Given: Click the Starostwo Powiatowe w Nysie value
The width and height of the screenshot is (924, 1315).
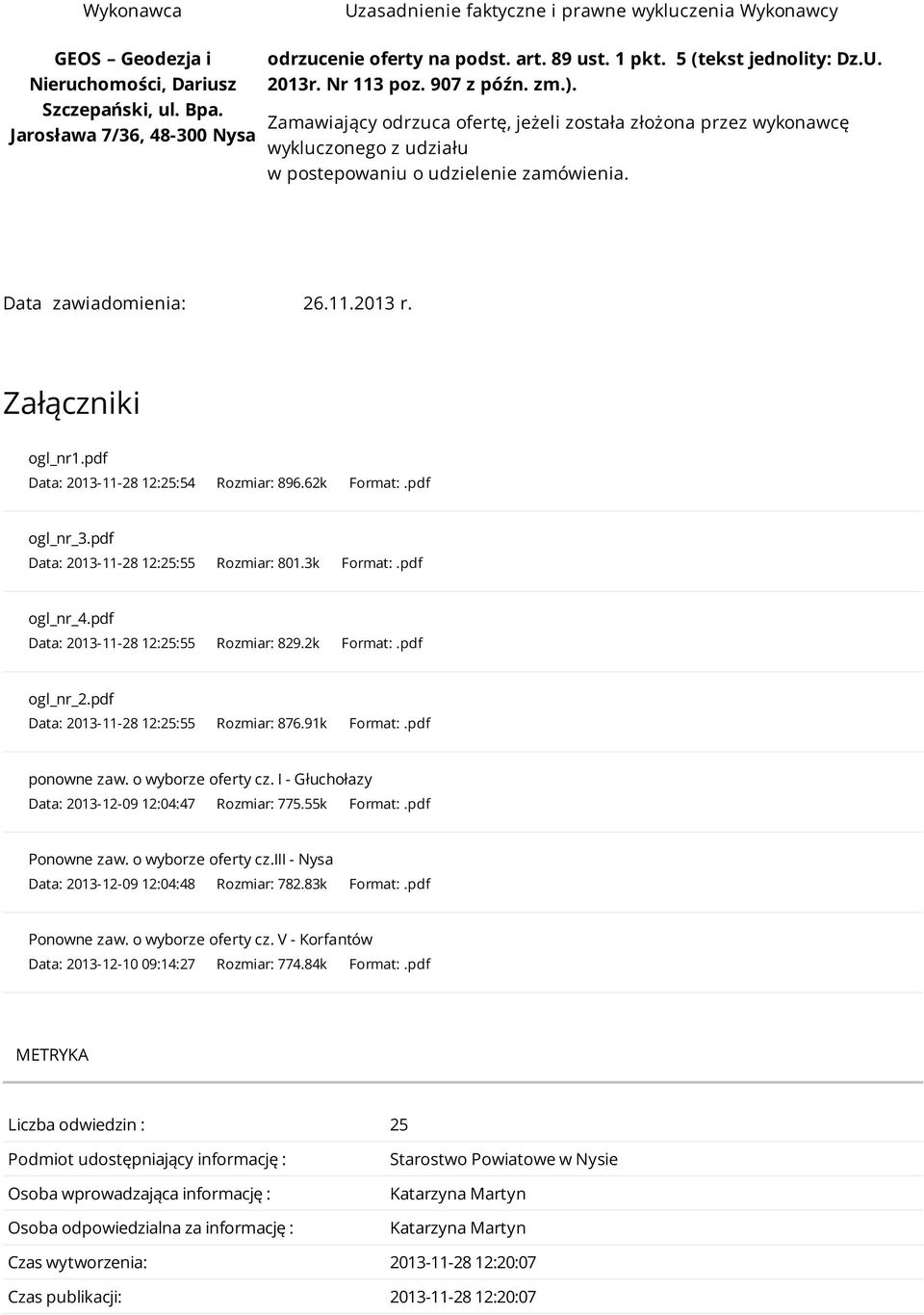Looking at the screenshot, I should tap(503, 1159).
